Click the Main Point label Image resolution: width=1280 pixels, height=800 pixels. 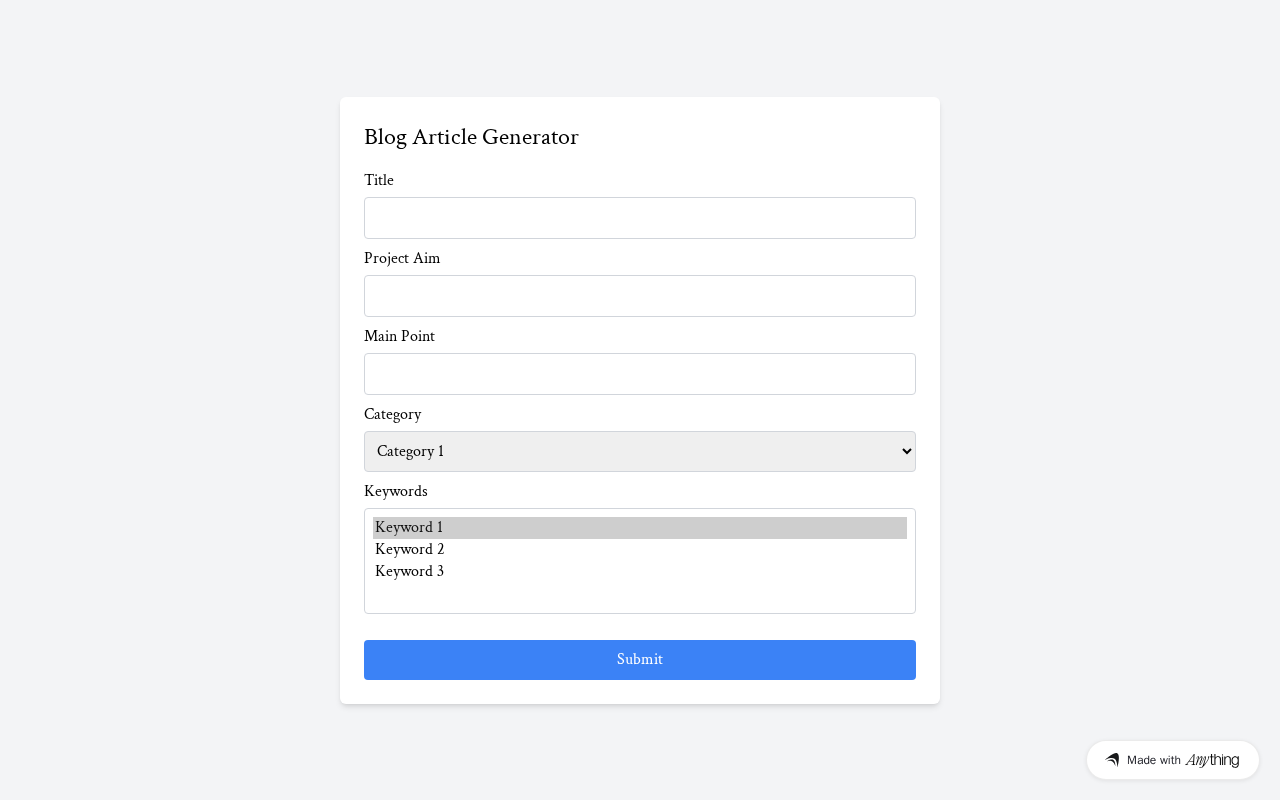pos(399,337)
